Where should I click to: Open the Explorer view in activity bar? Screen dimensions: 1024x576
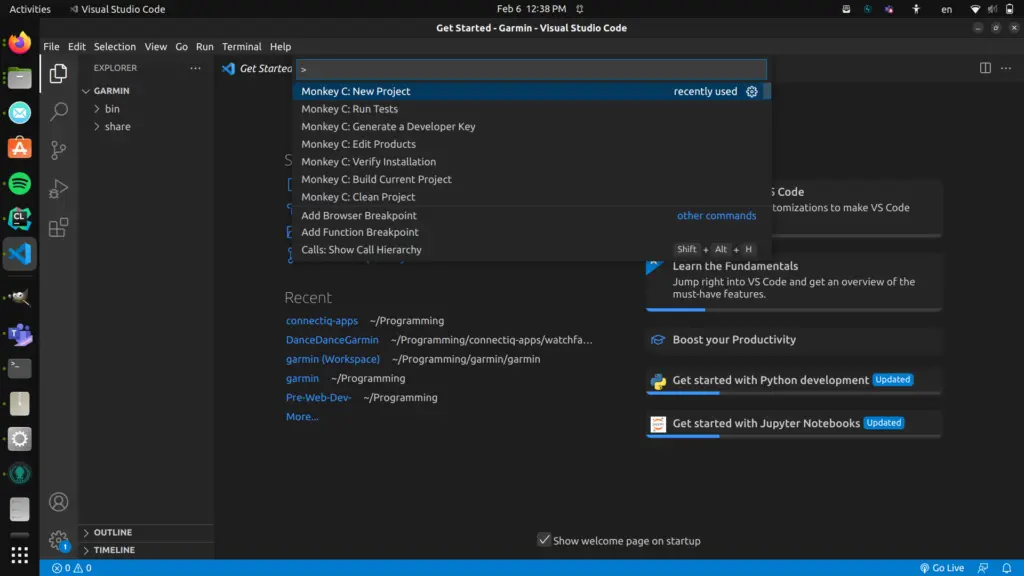(58, 73)
